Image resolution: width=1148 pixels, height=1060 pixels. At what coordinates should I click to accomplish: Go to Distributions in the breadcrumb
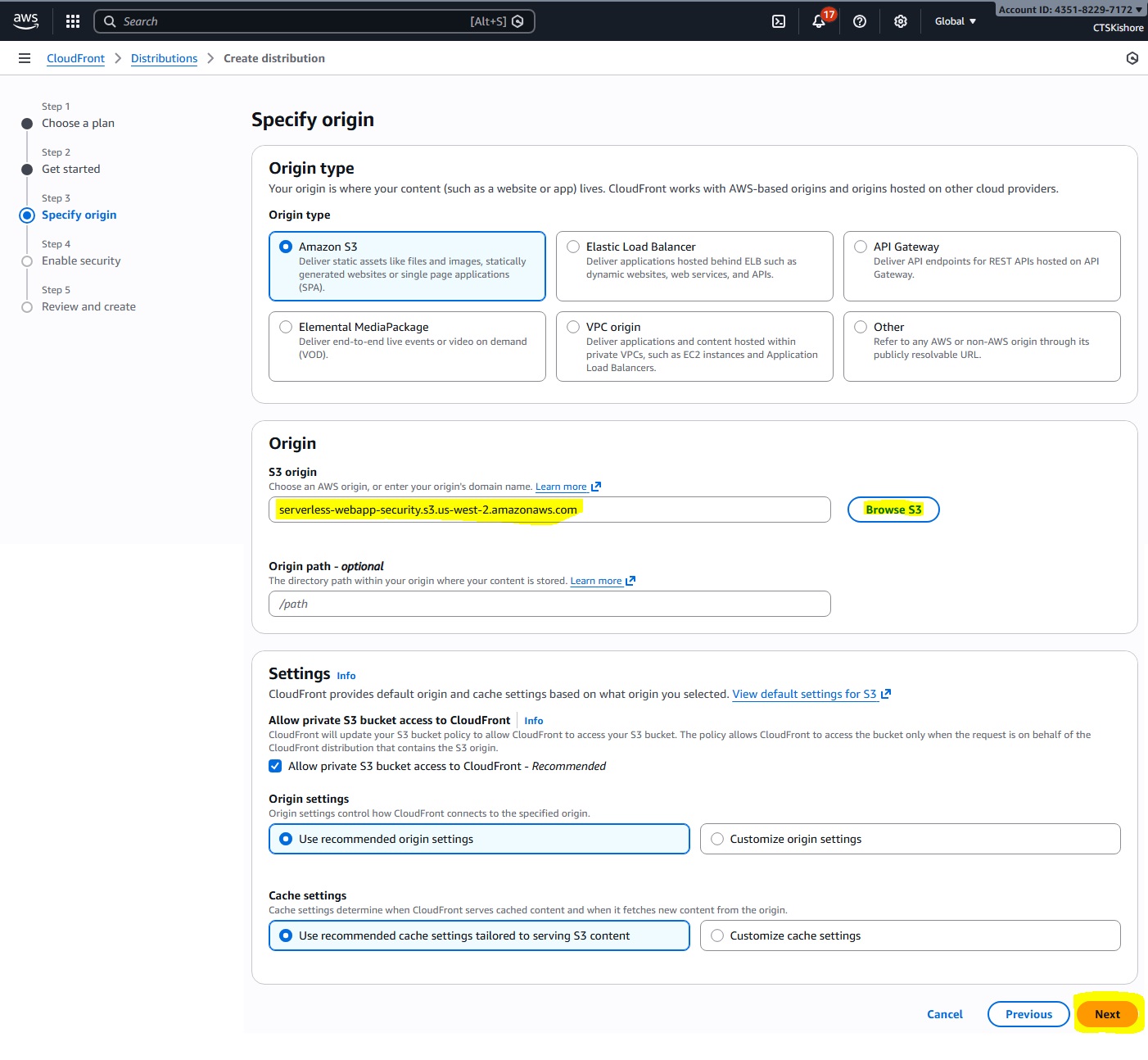(164, 58)
